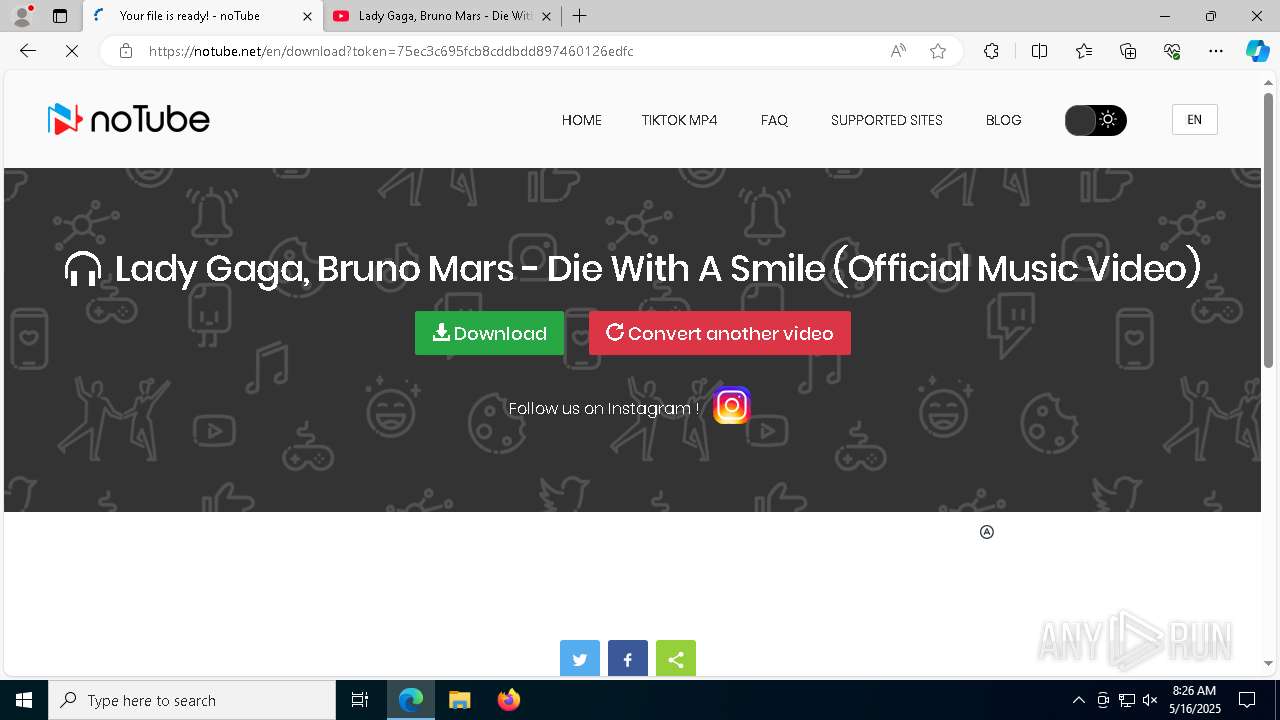Click the taskbar search box
The width and height of the screenshot is (1280, 720).
click(192, 700)
